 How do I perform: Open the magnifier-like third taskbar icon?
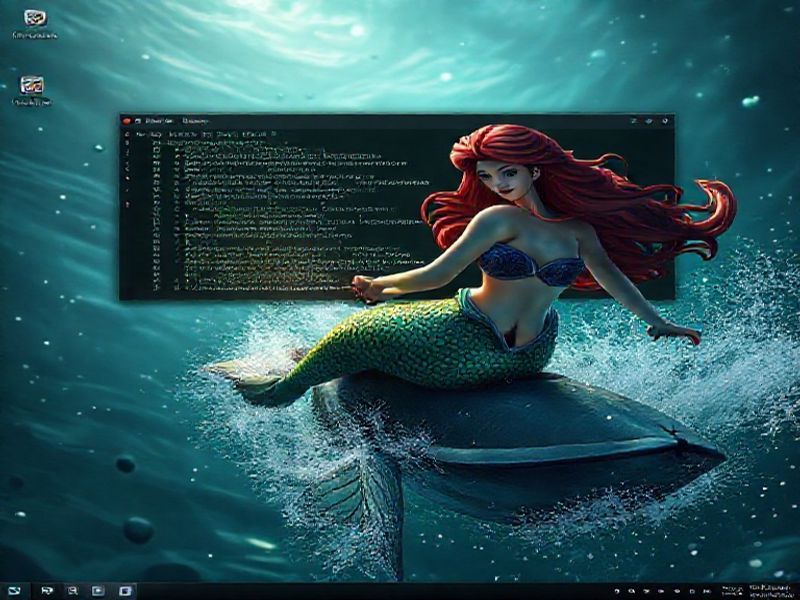pyautogui.click(x=72, y=591)
